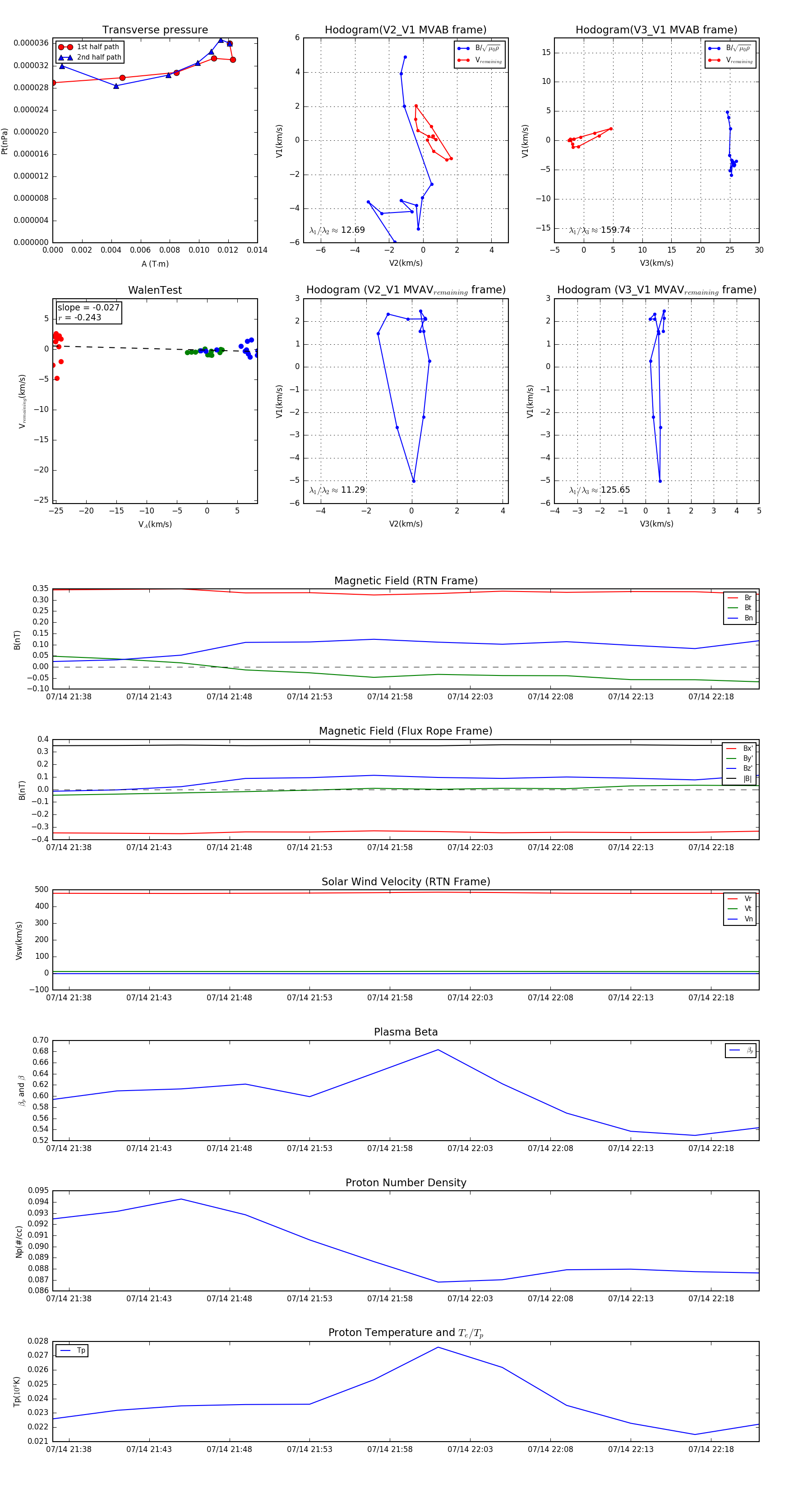Select the 'Bn' legend entry
Screen dimensions: 812x1489
tap(740, 618)
